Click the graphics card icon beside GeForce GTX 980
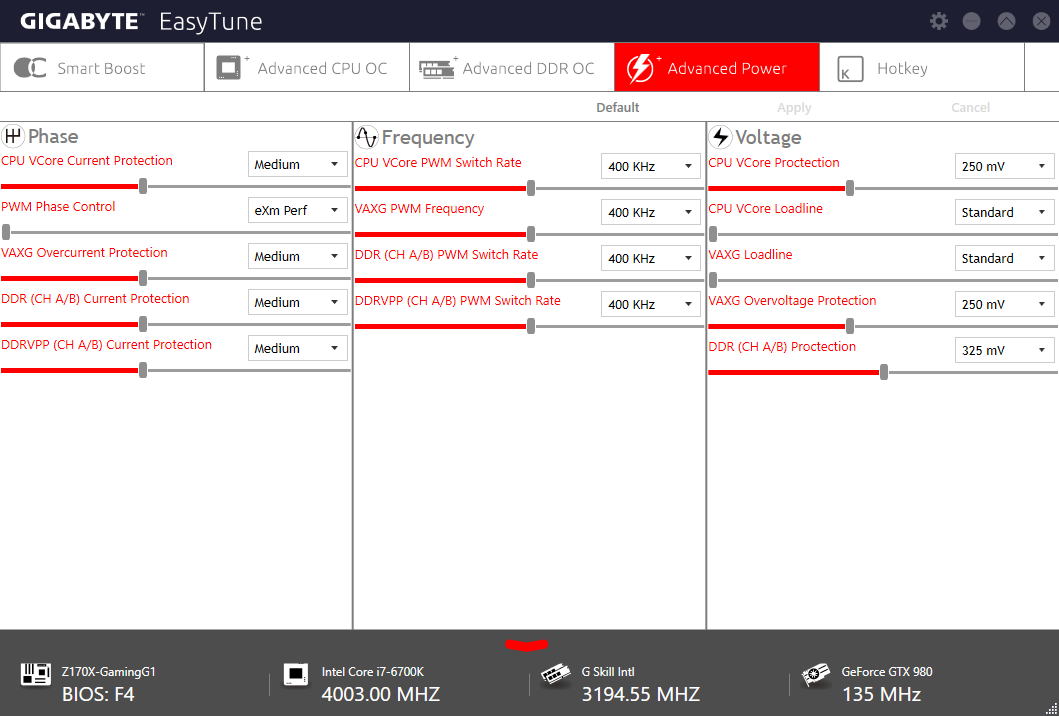This screenshot has height=716, width=1059. pyautogui.click(x=816, y=675)
